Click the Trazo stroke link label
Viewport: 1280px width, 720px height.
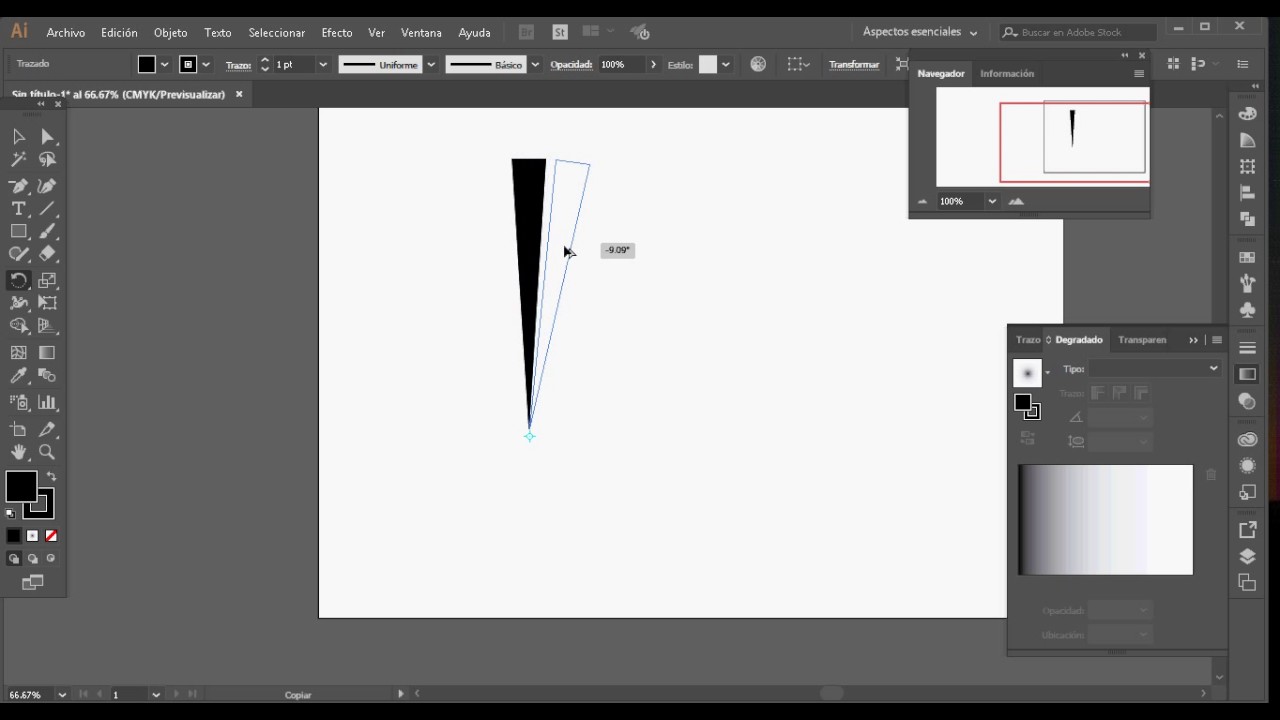click(x=238, y=65)
